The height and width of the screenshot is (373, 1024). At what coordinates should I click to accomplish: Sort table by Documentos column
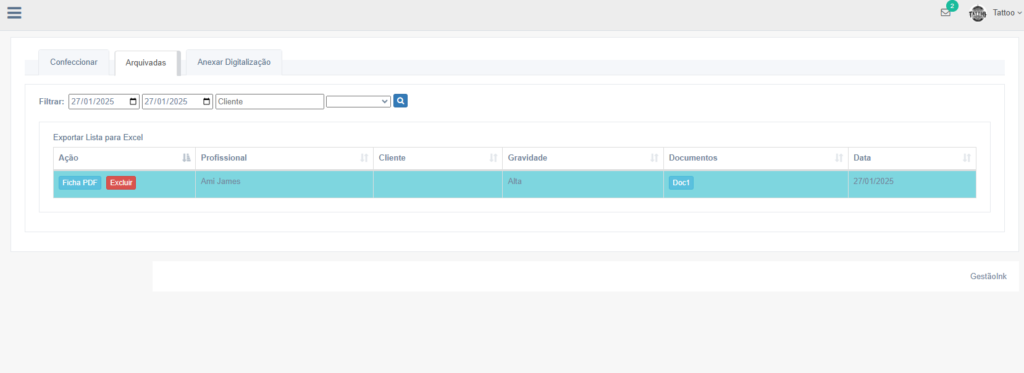click(756, 158)
